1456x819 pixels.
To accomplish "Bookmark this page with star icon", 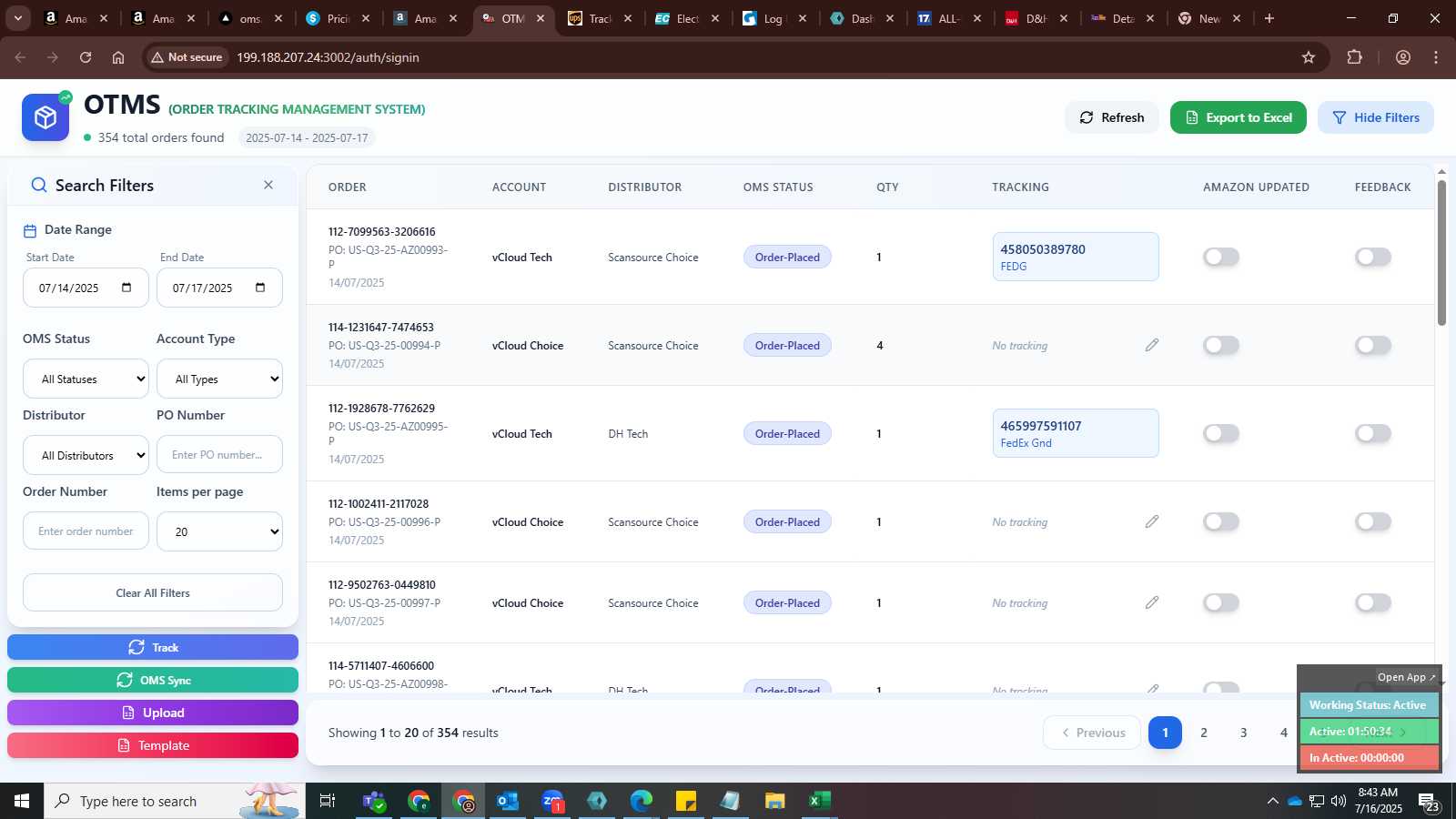I will [1309, 57].
